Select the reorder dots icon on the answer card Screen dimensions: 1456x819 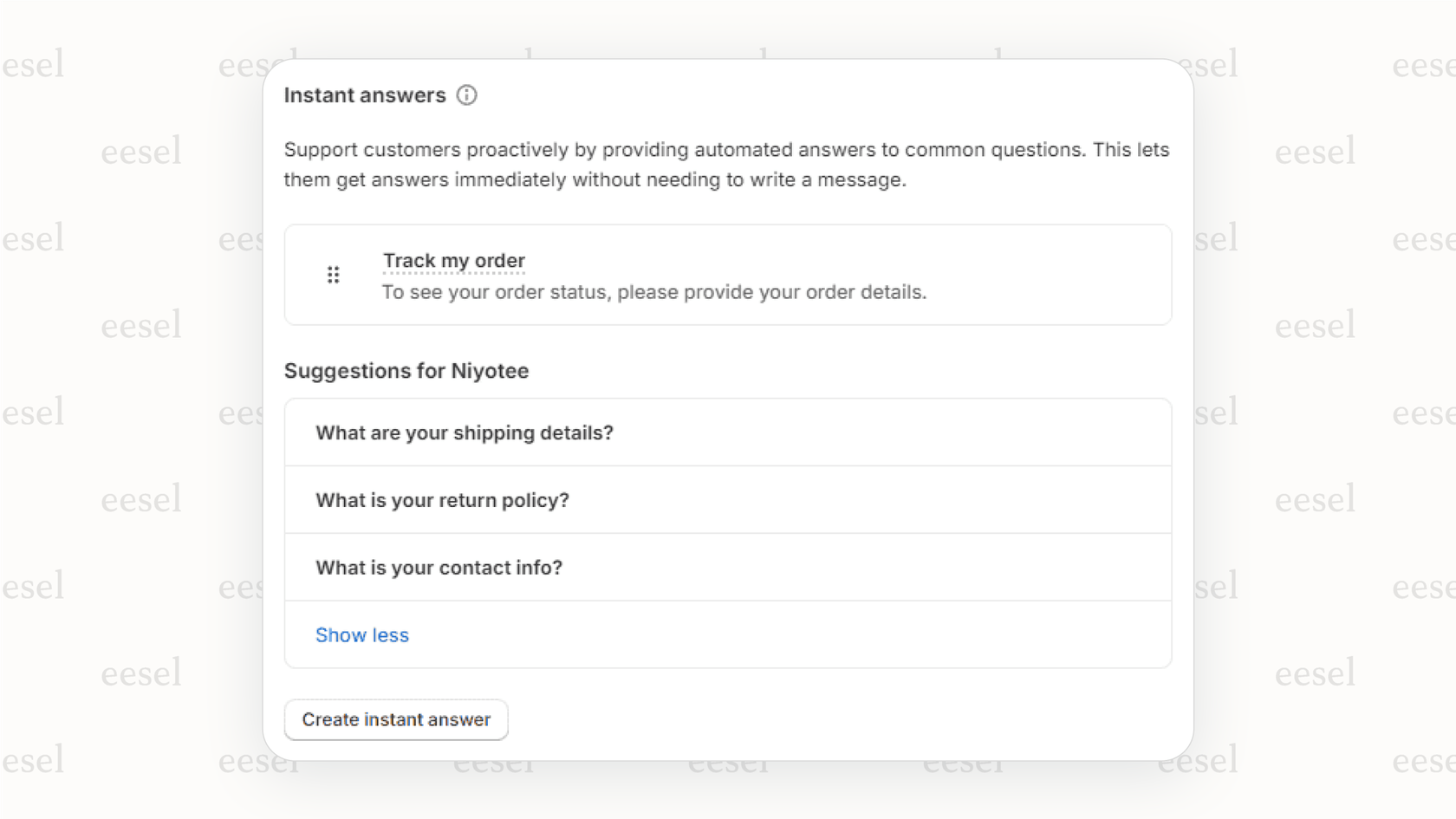334,274
